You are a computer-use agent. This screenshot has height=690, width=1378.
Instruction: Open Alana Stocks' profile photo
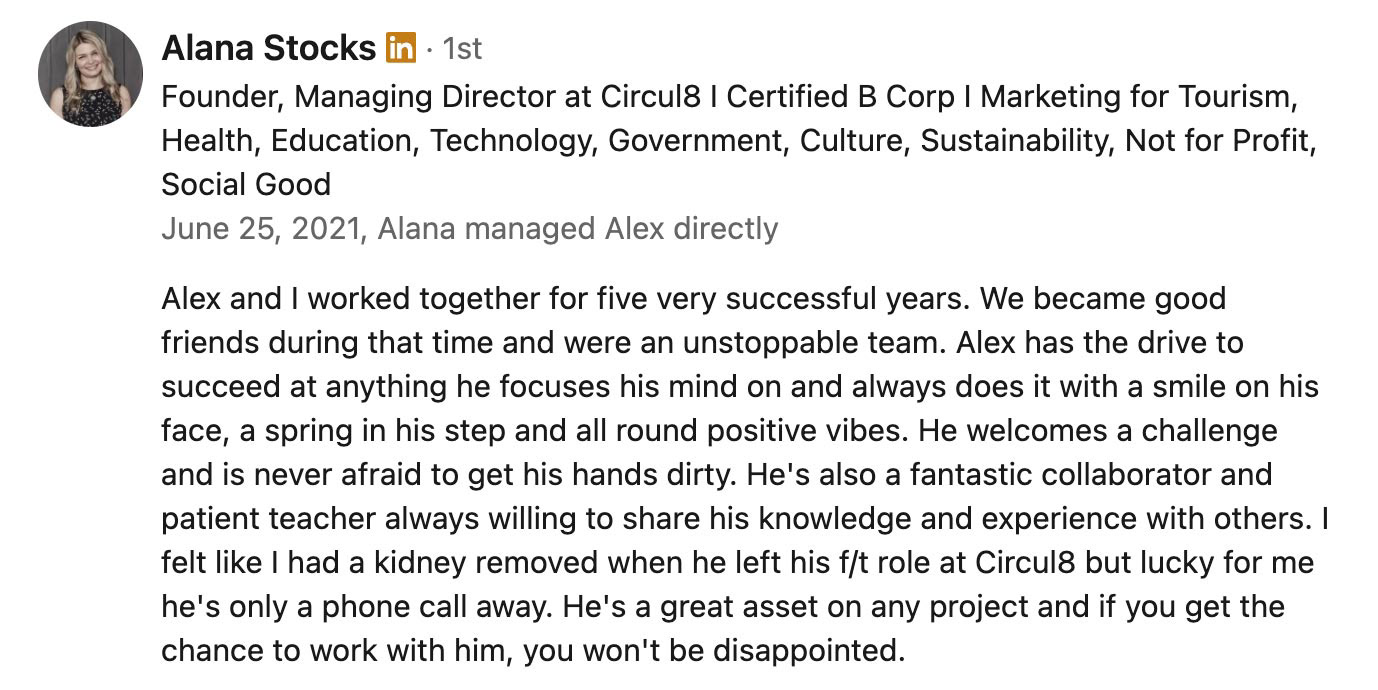pos(83,72)
